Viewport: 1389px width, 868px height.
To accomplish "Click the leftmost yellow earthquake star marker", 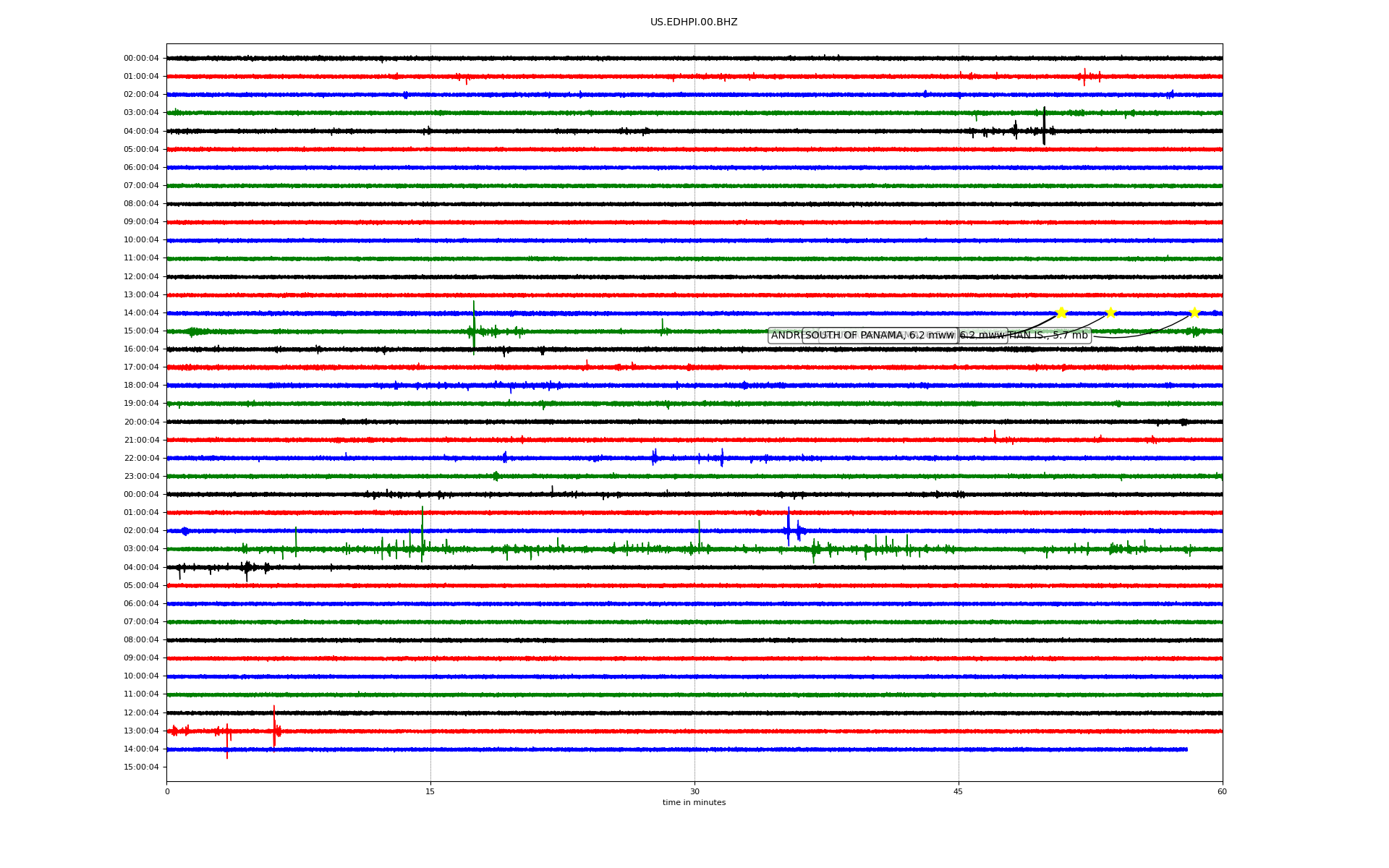I will tap(1061, 312).
